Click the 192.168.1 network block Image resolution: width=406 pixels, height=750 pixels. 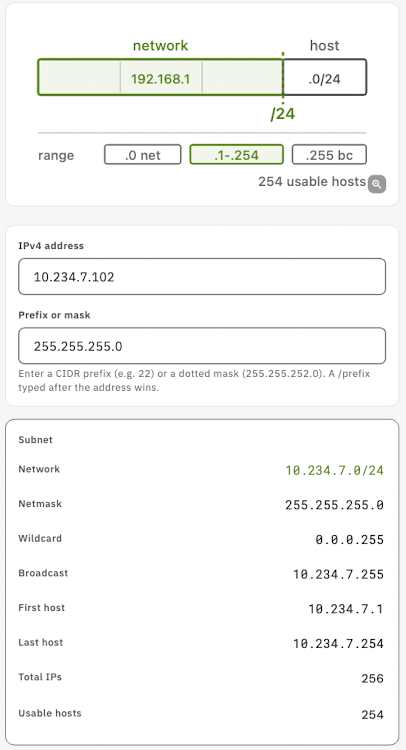click(160, 77)
